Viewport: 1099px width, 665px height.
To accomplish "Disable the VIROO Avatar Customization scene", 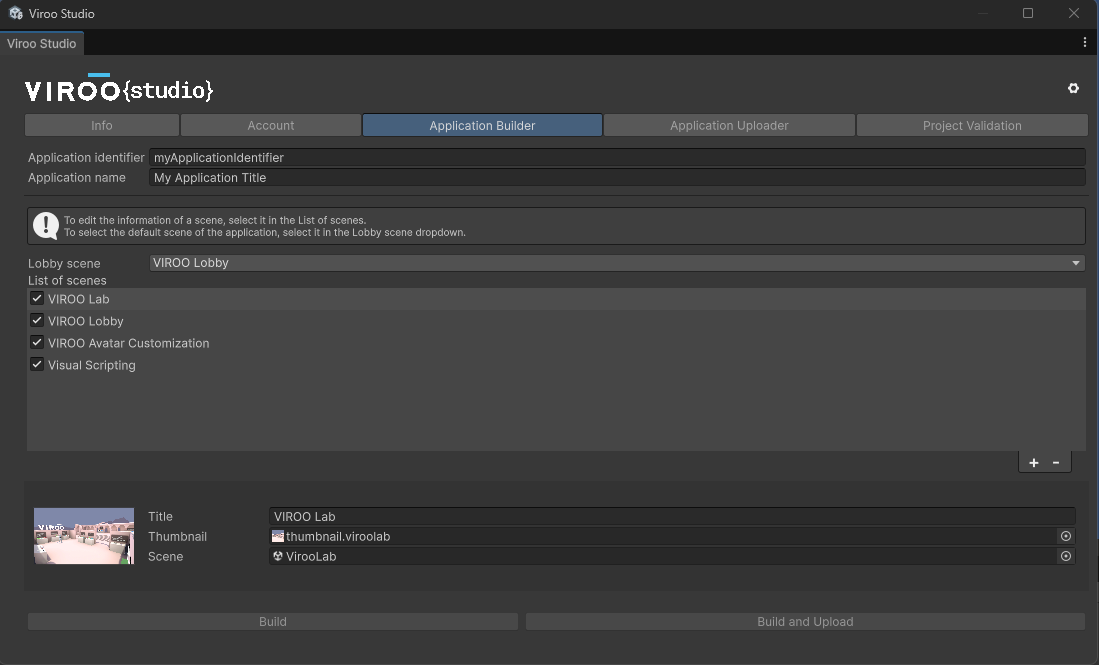I will [36, 342].
